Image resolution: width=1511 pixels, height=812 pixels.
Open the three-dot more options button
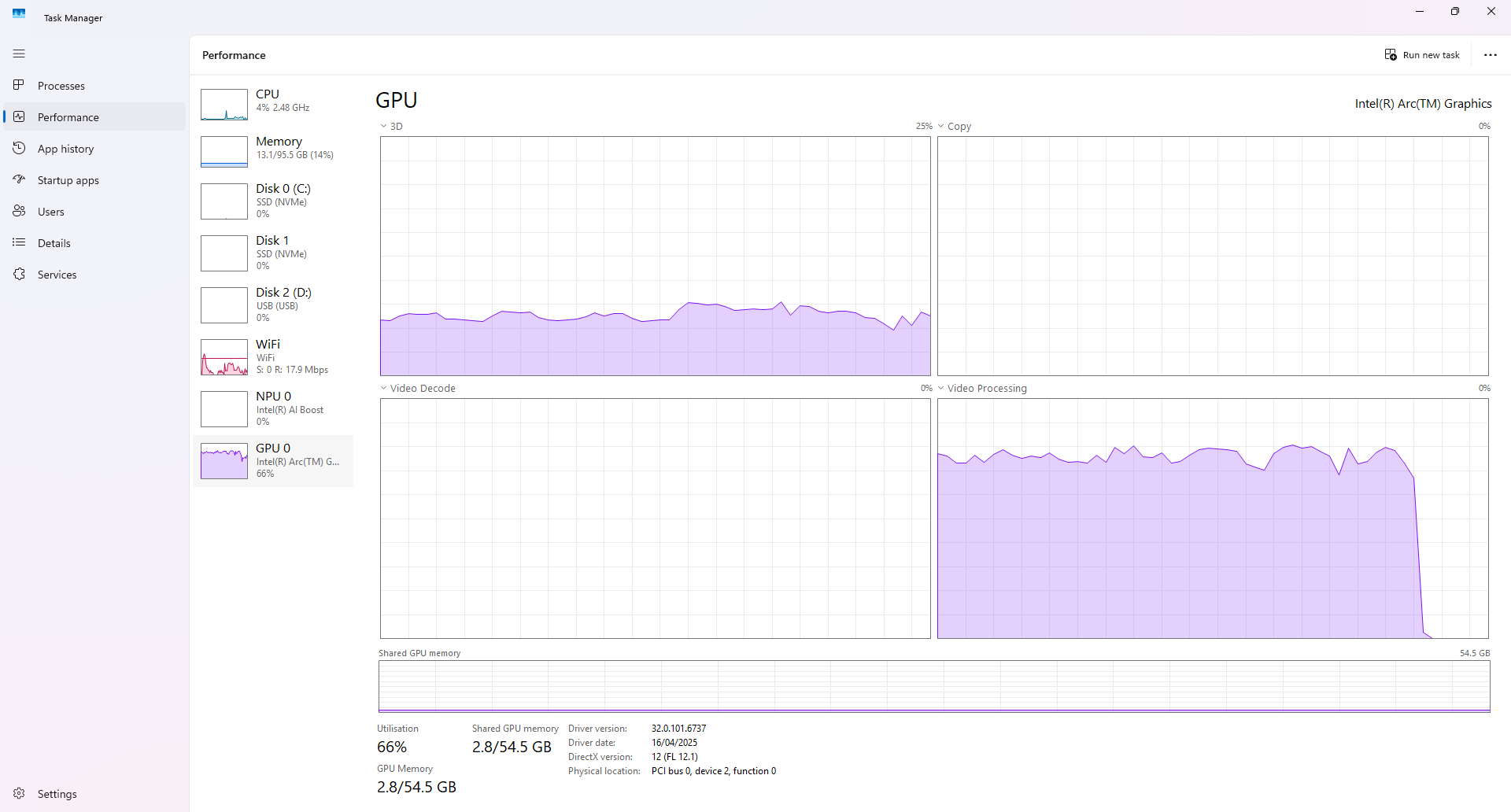click(x=1490, y=55)
